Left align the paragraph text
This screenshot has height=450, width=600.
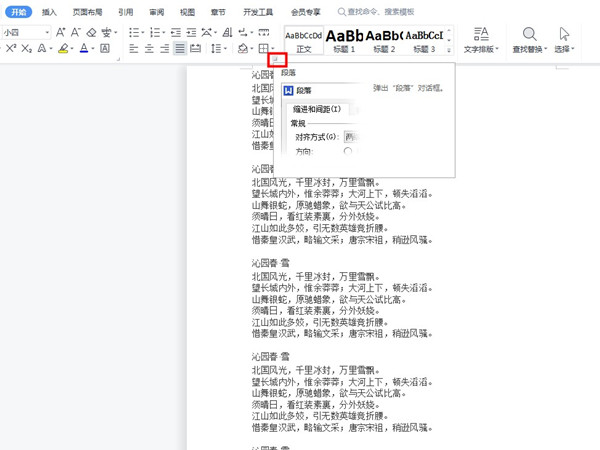coord(135,49)
